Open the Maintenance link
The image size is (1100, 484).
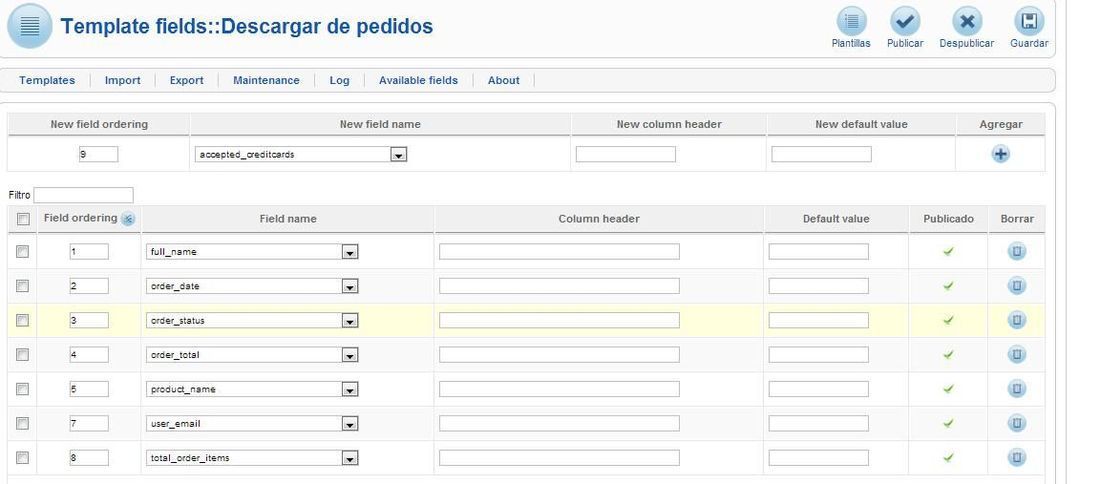(x=266, y=81)
